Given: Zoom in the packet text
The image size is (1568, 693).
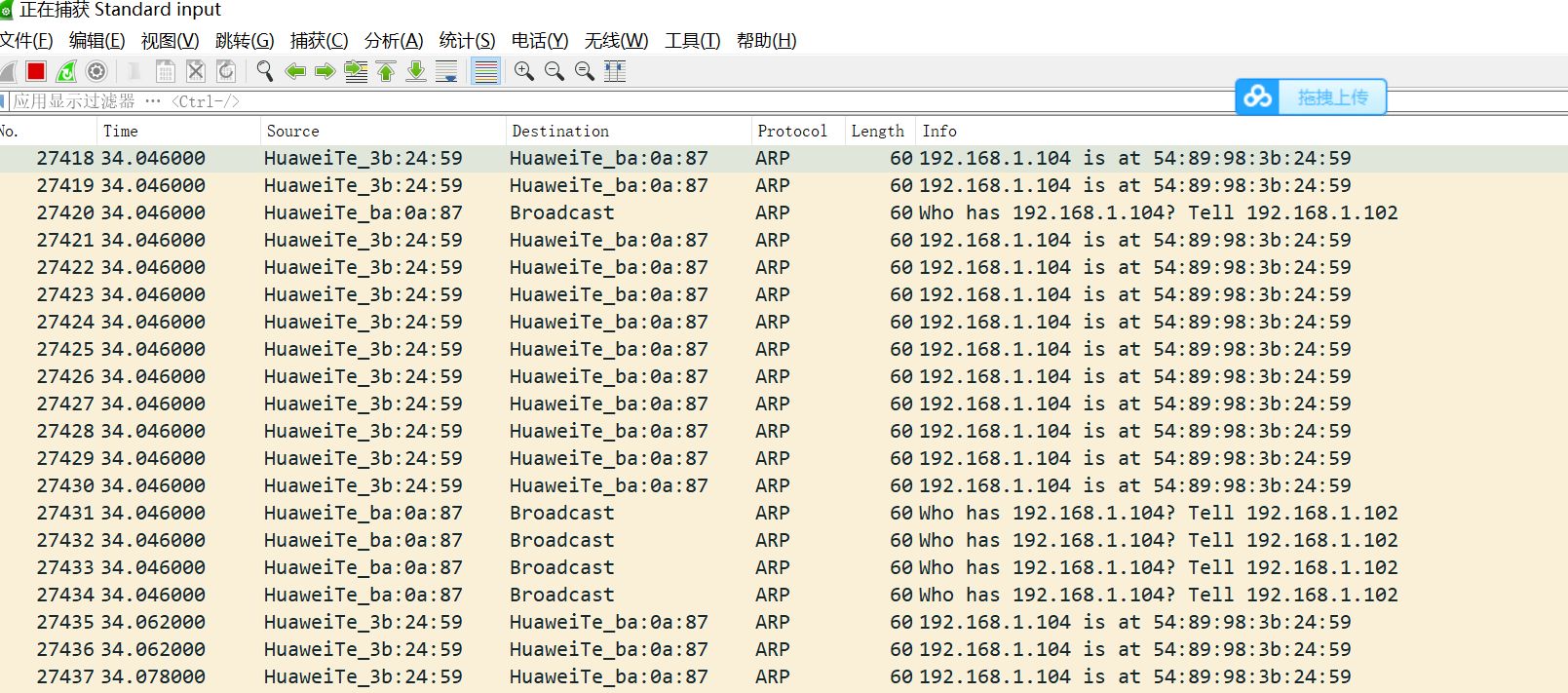Looking at the screenshot, I should pyautogui.click(x=524, y=71).
